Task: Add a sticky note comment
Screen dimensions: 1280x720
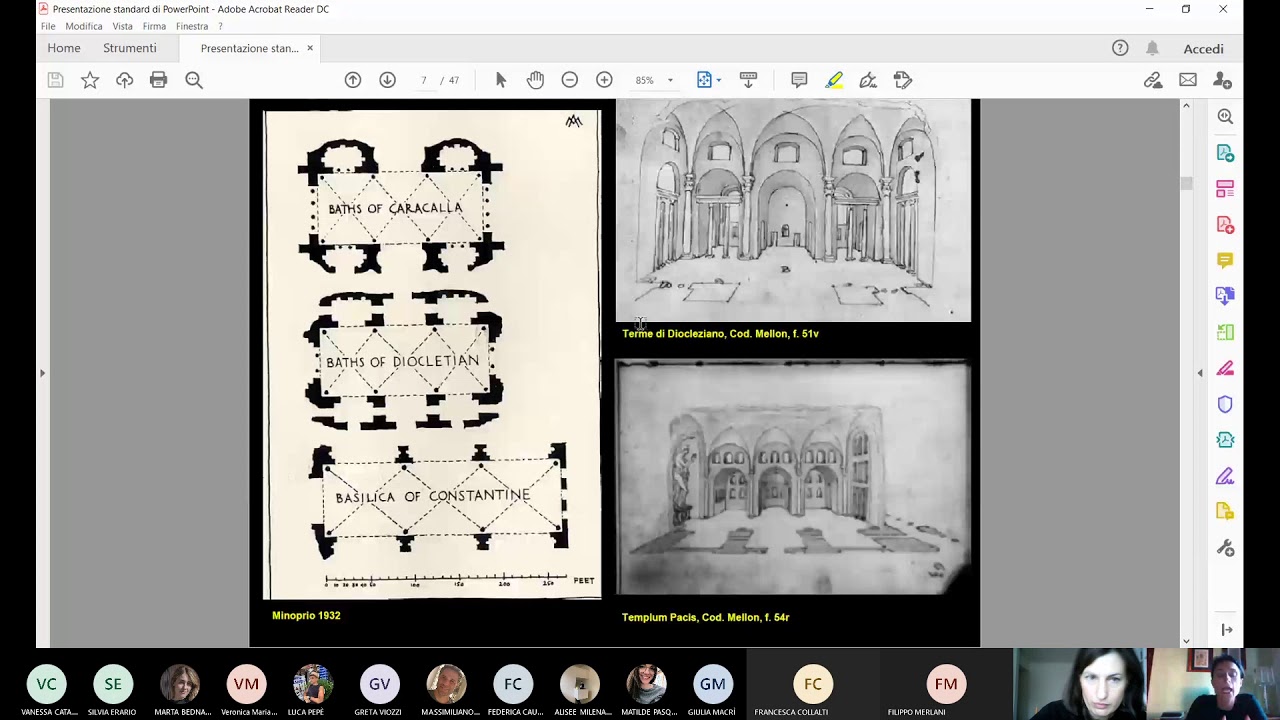Action: [799, 80]
